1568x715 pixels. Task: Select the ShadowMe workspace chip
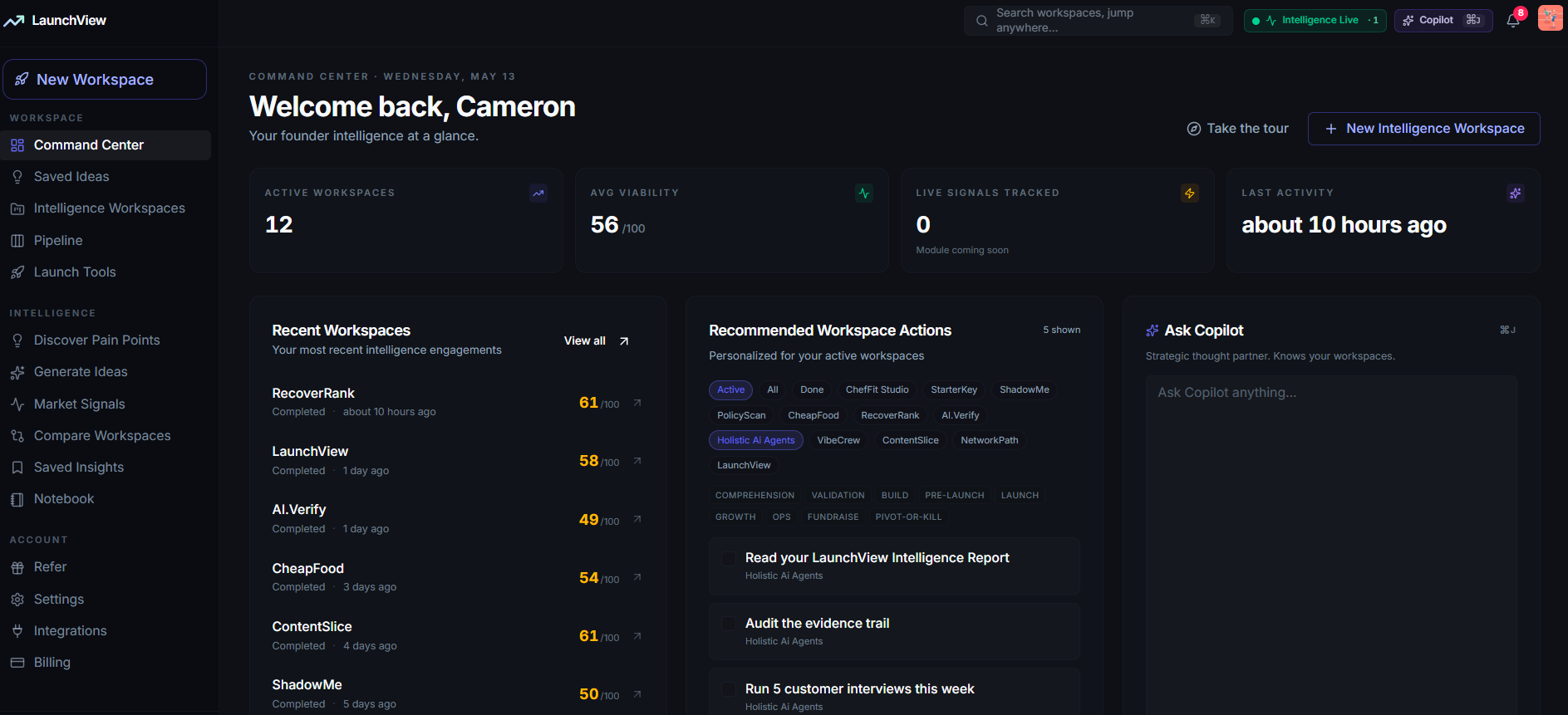pos(1024,390)
